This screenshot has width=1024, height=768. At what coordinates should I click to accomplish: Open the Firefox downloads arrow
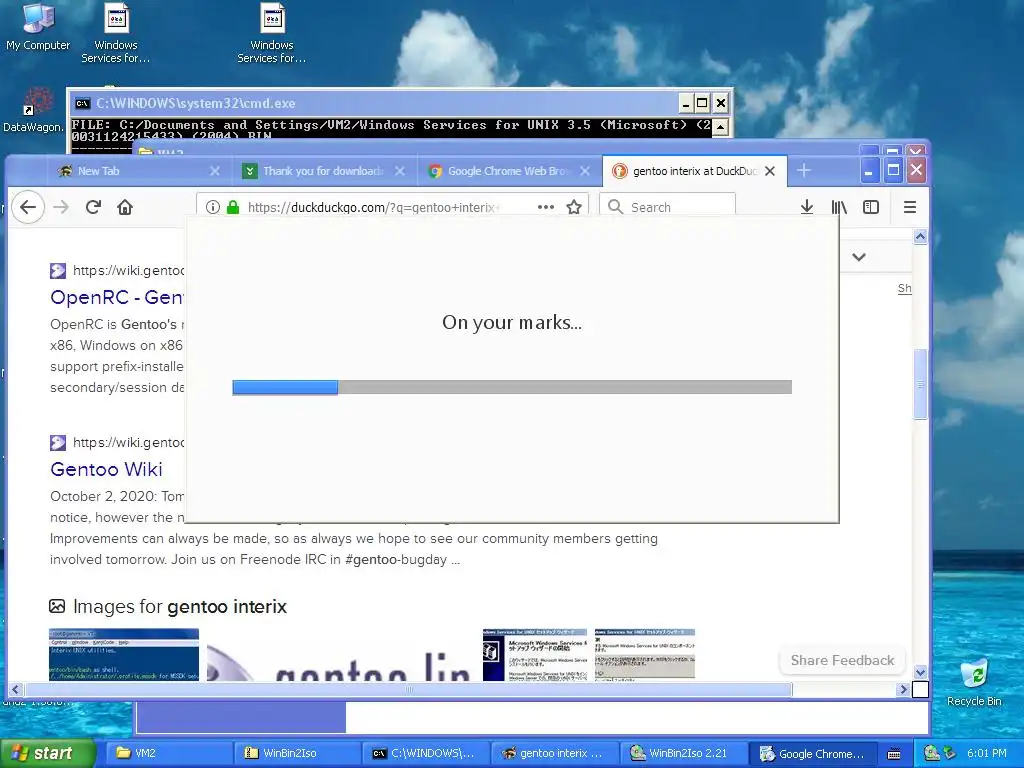pos(807,207)
